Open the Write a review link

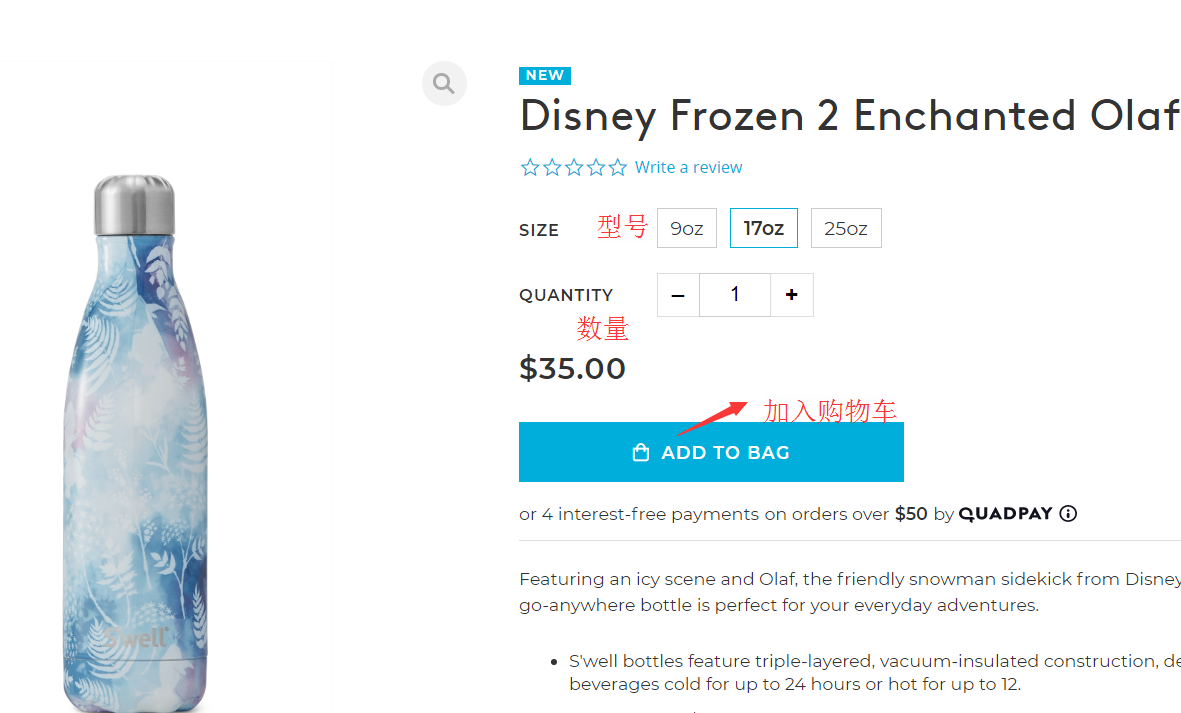click(x=688, y=168)
